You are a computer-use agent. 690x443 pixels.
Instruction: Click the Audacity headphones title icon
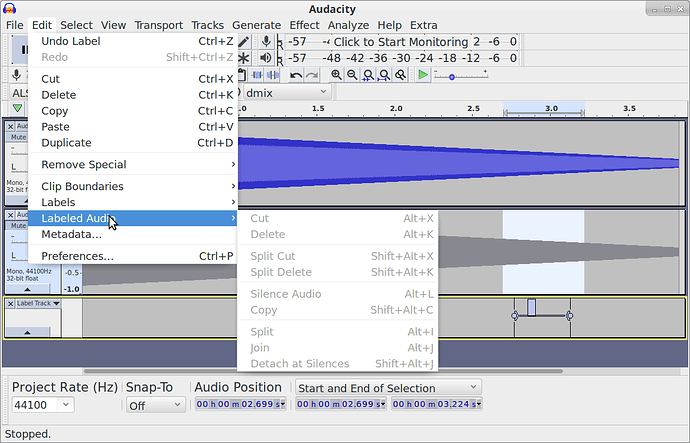point(9,9)
